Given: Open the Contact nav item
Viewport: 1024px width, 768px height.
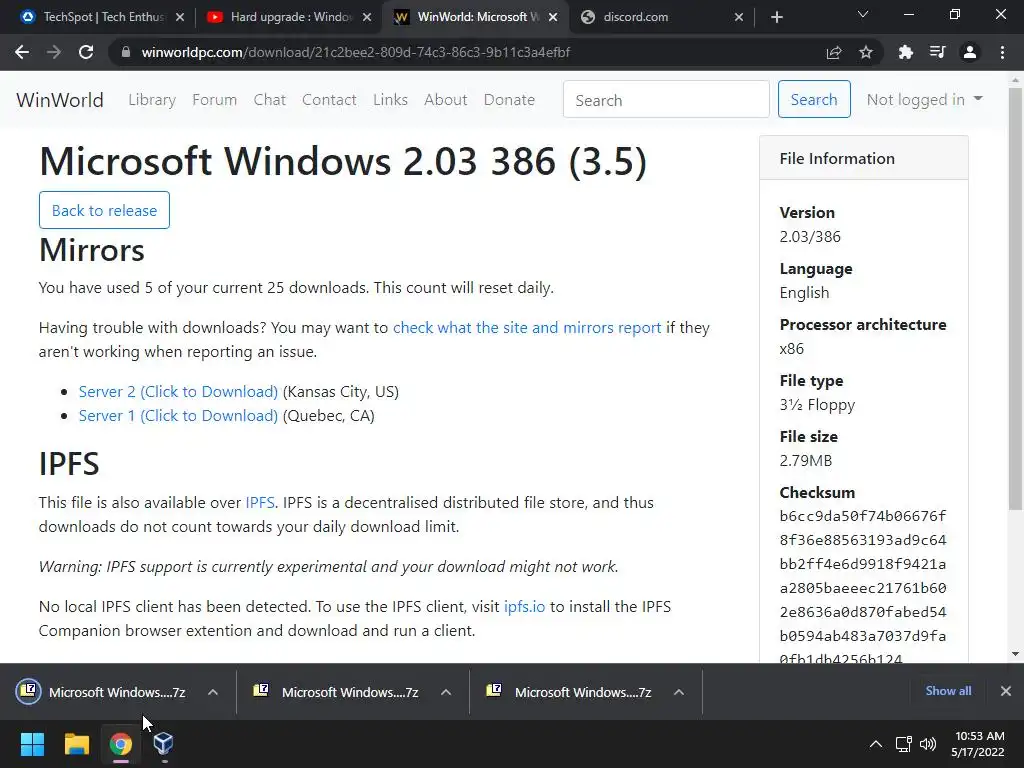Looking at the screenshot, I should pos(329,100).
